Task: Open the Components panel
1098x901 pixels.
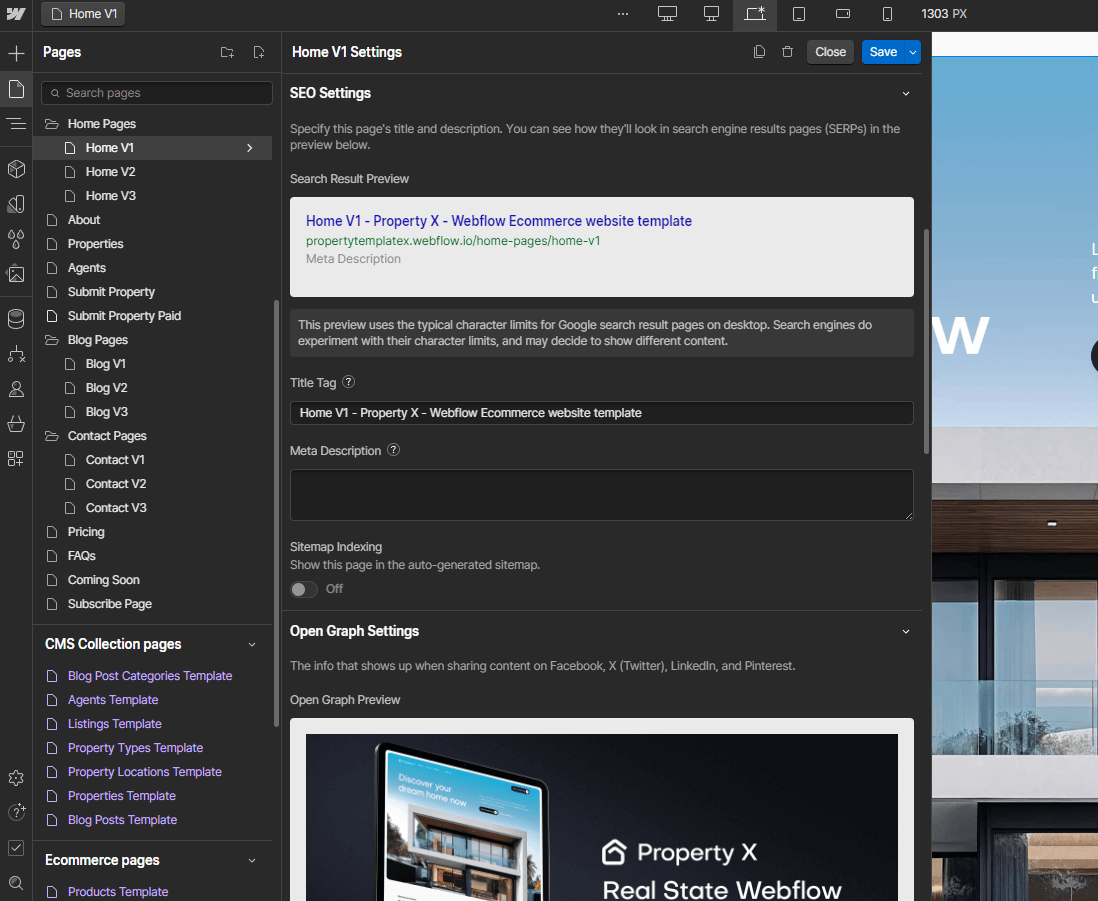Action: pos(15,168)
